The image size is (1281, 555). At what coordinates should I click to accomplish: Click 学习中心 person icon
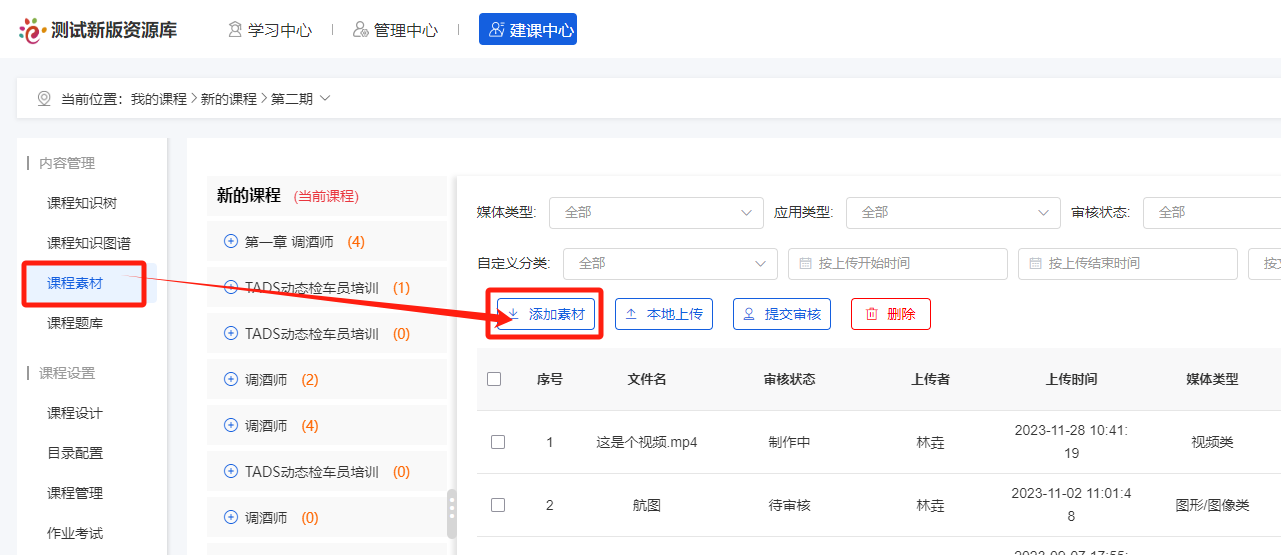click(x=236, y=30)
